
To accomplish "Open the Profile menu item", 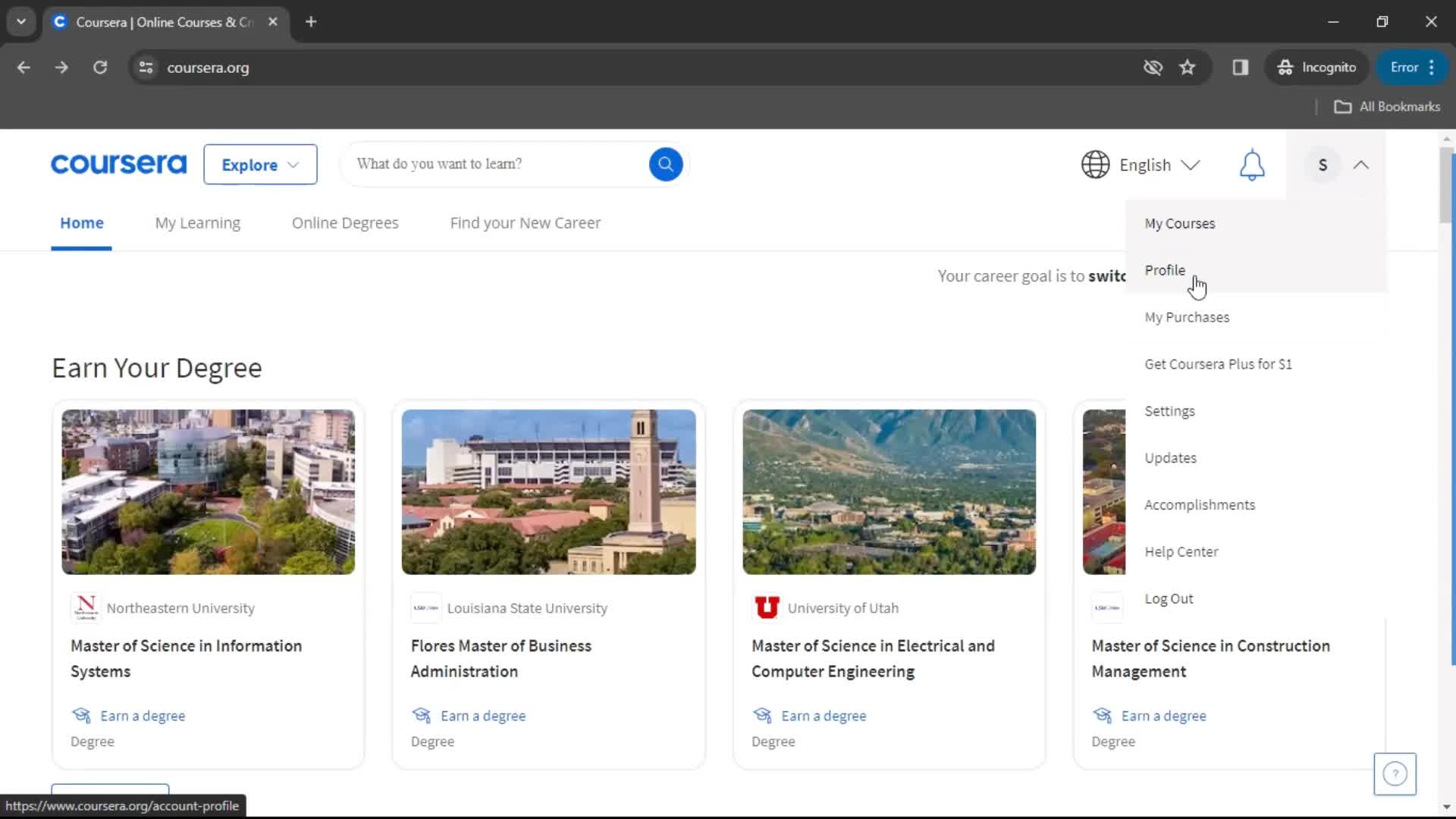I will pos(1165,269).
